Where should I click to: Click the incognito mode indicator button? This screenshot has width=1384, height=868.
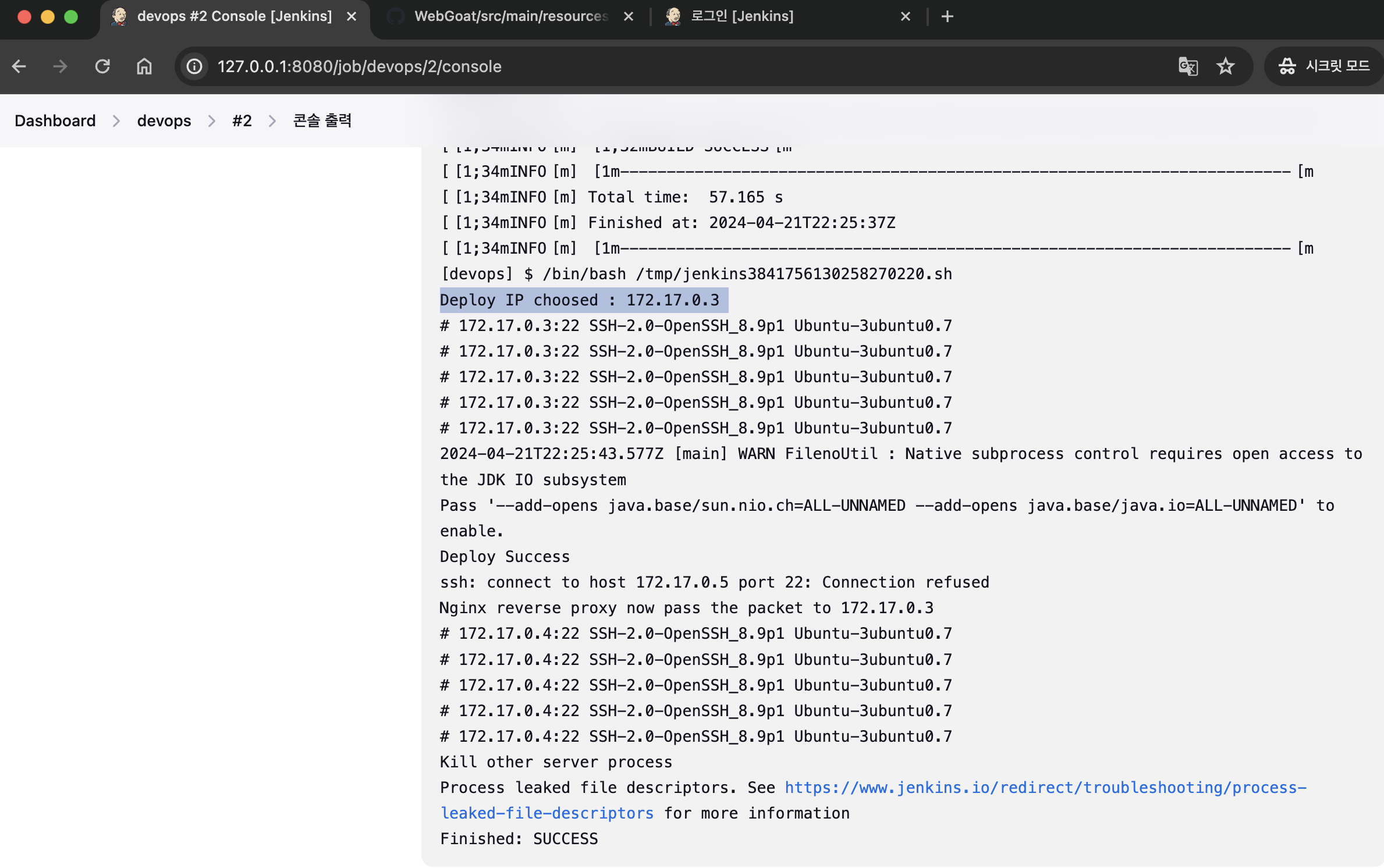[x=1323, y=66]
